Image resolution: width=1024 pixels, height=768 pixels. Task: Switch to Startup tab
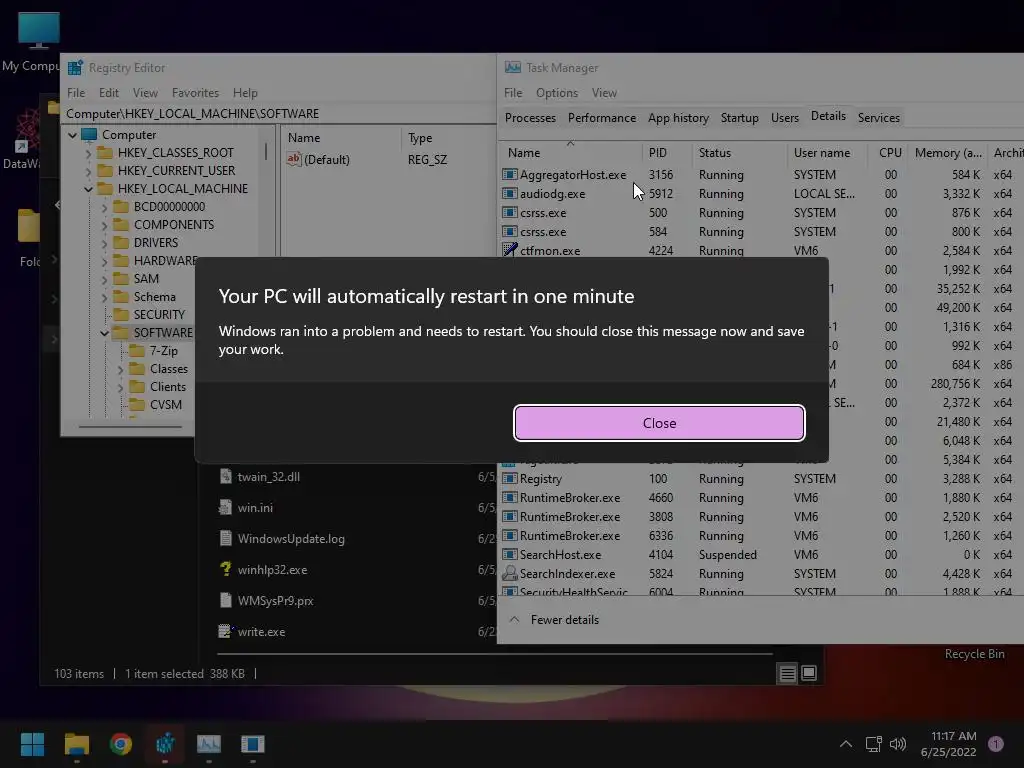(x=739, y=118)
